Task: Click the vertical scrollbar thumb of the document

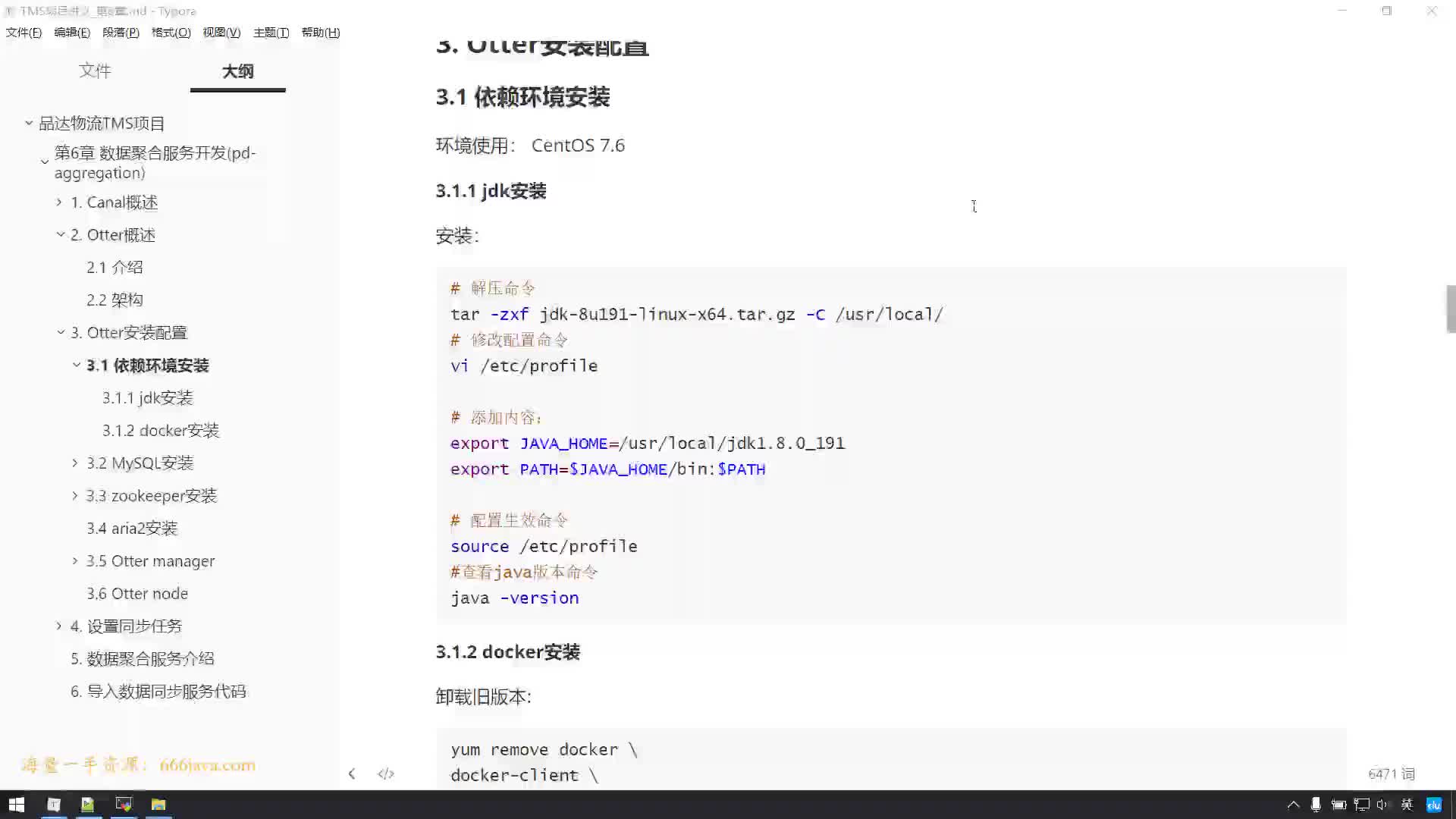Action: (x=1451, y=309)
